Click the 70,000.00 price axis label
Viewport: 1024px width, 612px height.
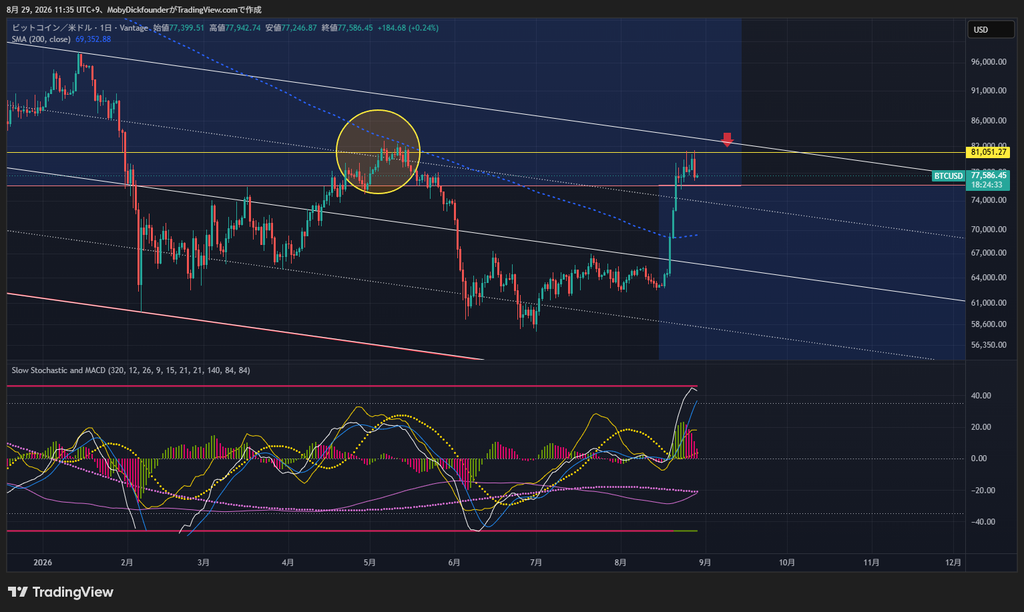tap(989, 229)
